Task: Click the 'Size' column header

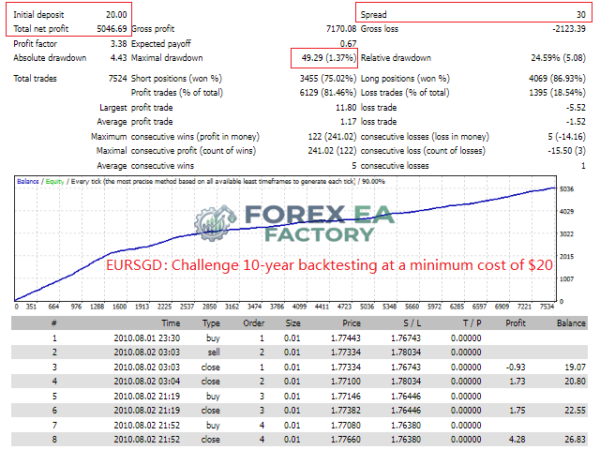Action: coord(293,323)
